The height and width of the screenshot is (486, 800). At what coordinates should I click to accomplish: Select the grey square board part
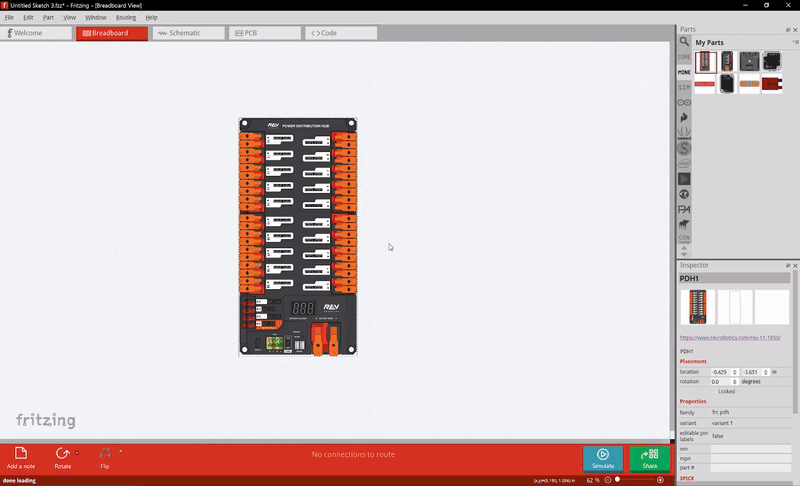[749, 62]
